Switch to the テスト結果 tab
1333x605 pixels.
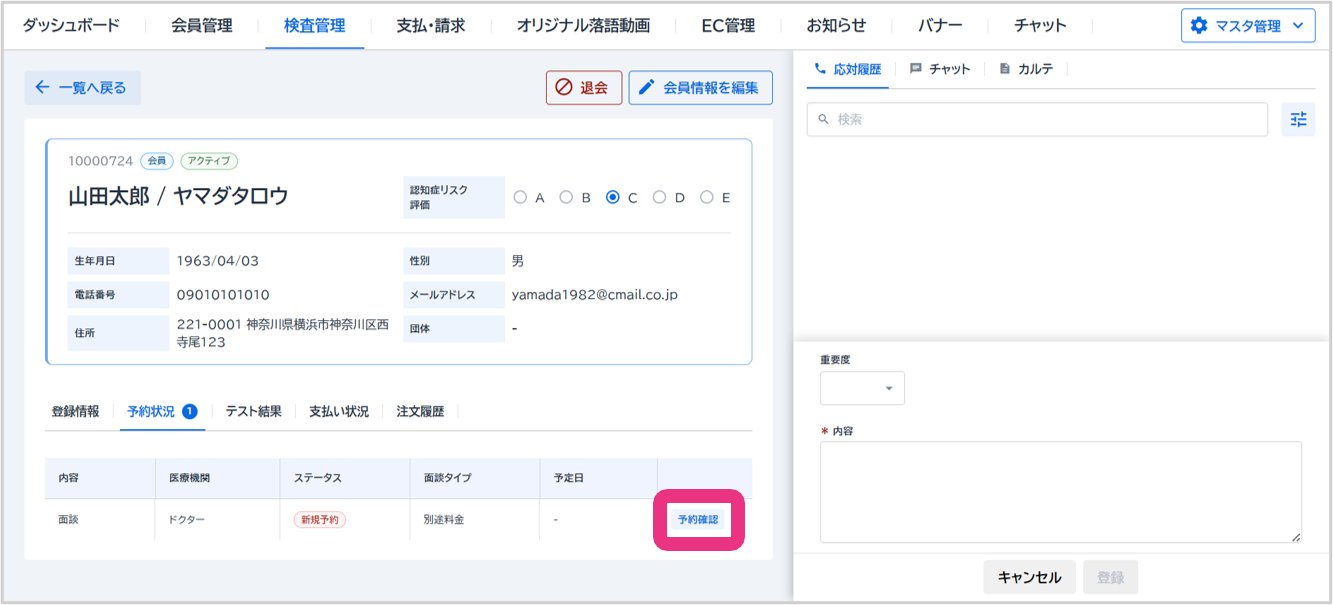(253, 411)
